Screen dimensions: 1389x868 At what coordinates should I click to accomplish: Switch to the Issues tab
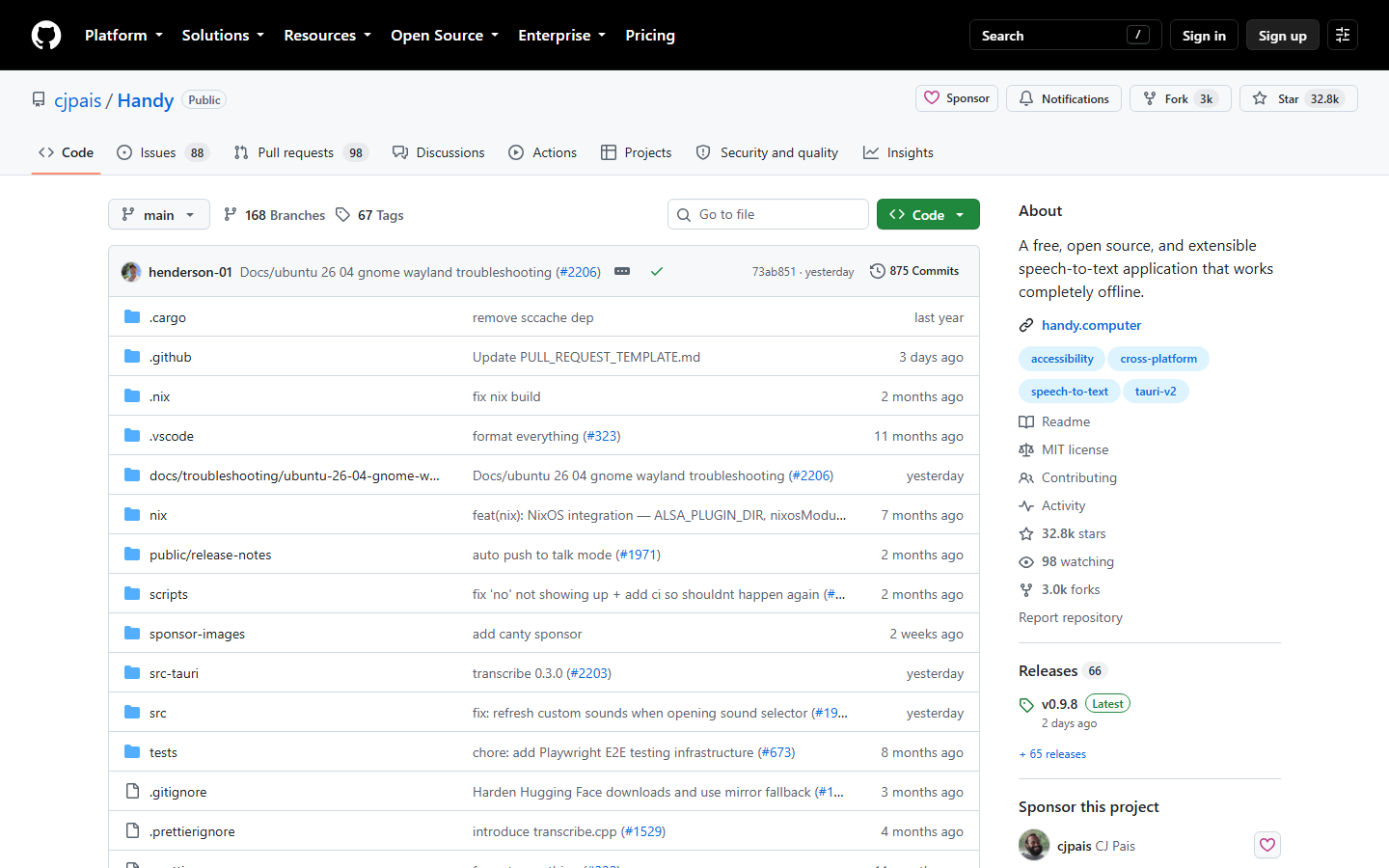(163, 152)
